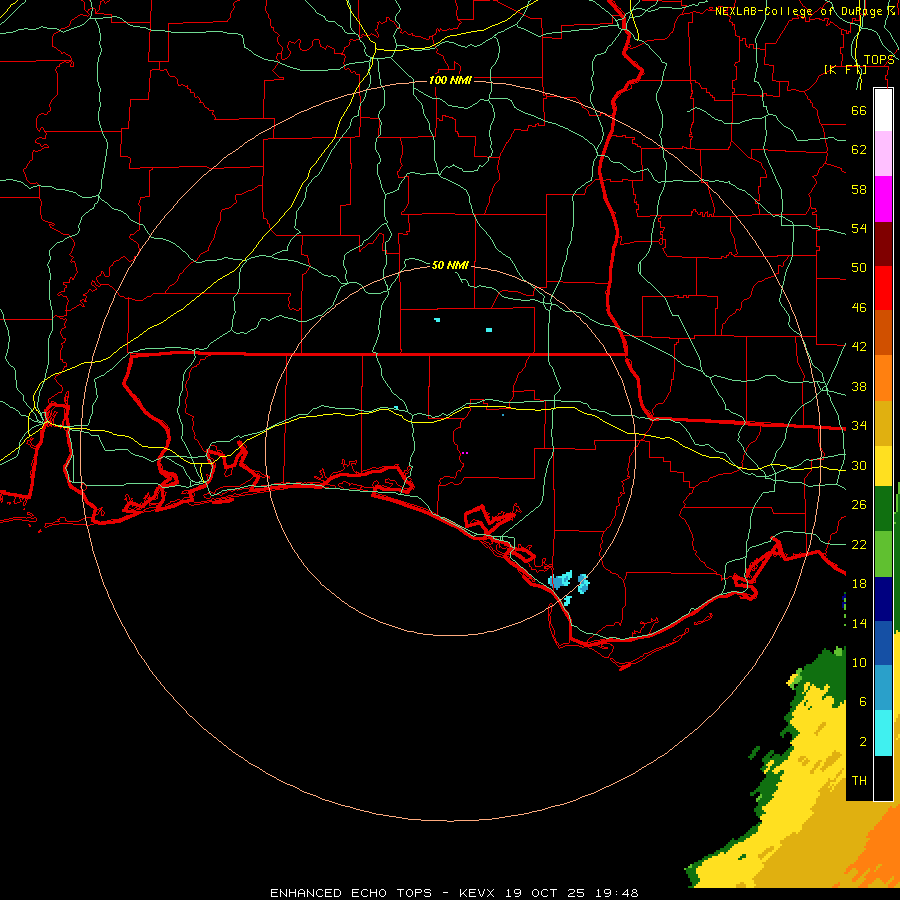
Task: Click the legend value "46"
Action: coord(859,308)
